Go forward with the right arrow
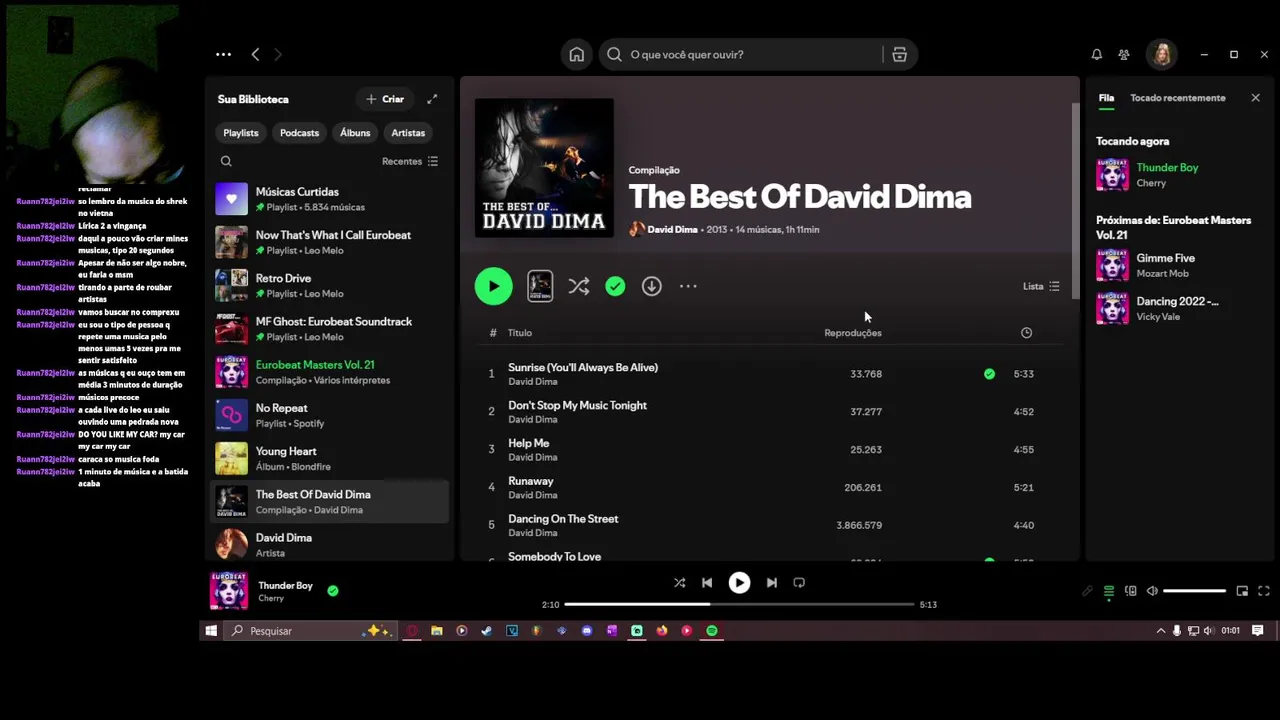 [x=278, y=55]
